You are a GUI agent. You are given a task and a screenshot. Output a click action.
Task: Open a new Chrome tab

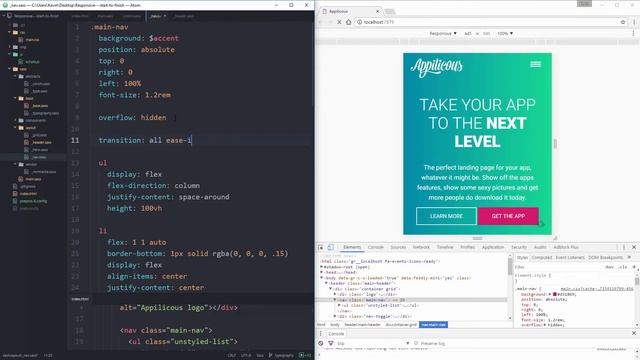pyautogui.click(x=390, y=11)
